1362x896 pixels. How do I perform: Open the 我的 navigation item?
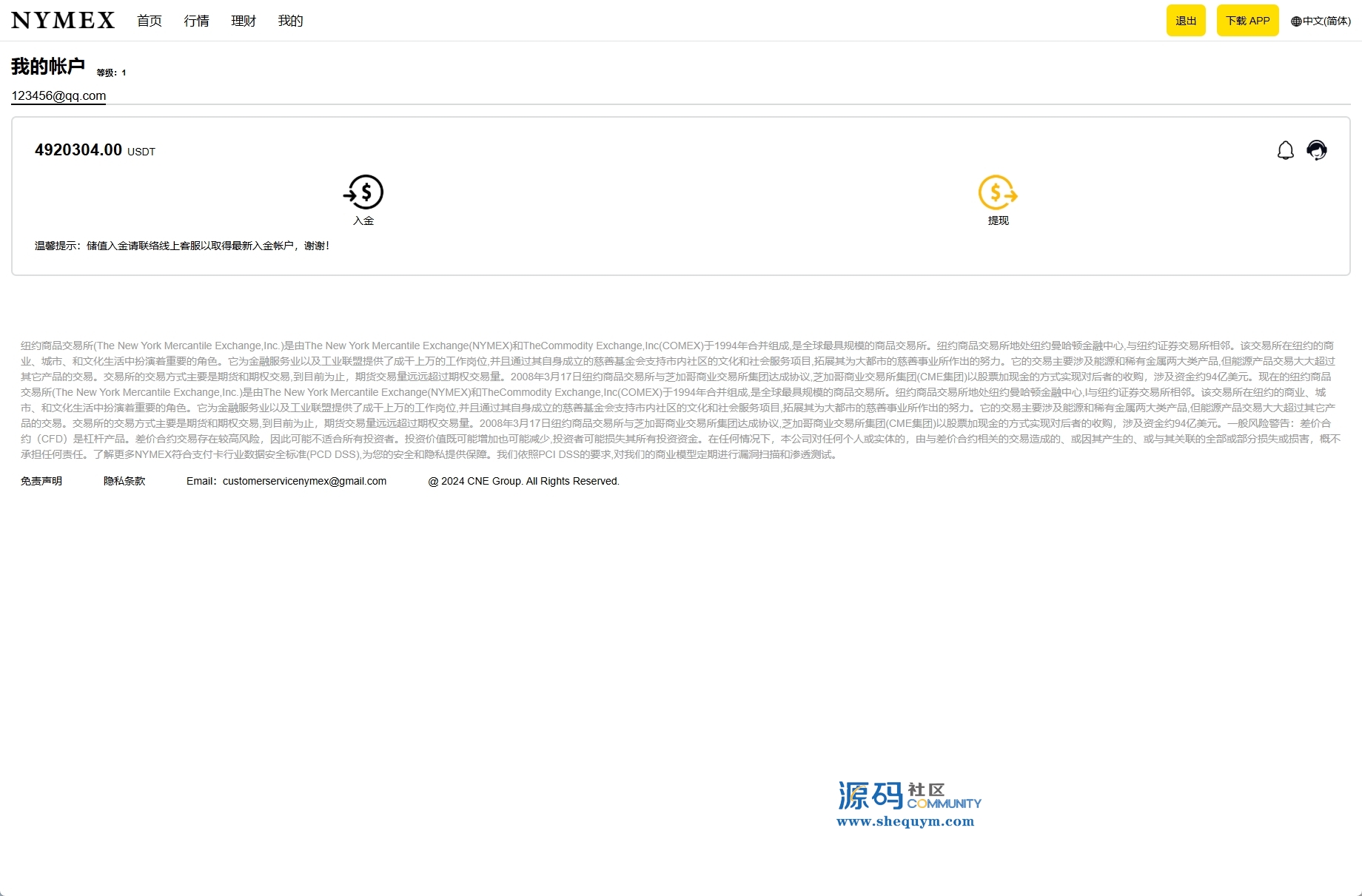290,21
